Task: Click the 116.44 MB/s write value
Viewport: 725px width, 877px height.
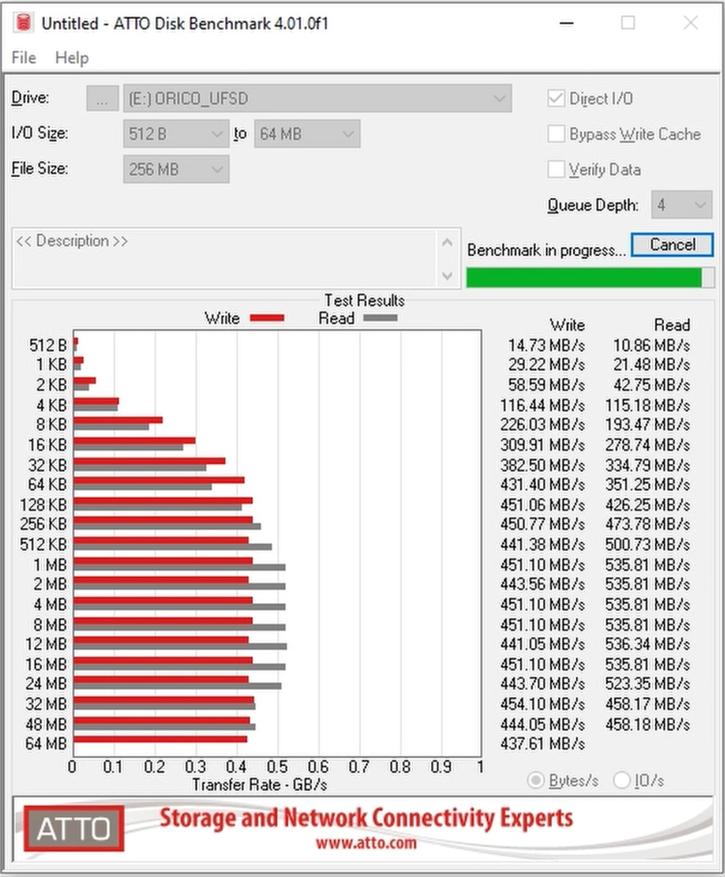Action: click(x=543, y=405)
